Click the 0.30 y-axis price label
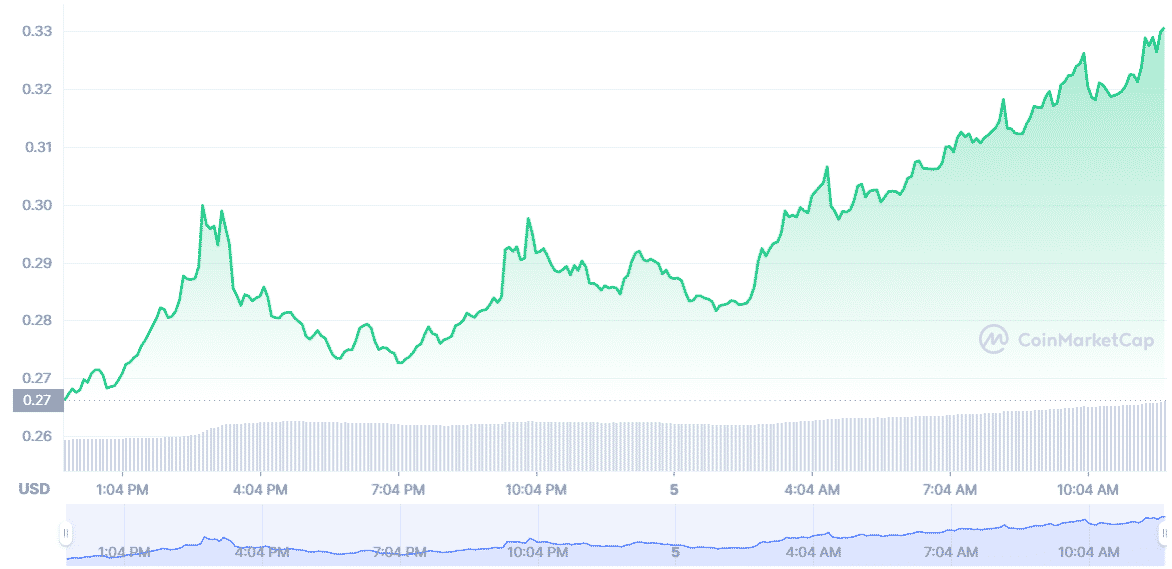 pos(37,206)
